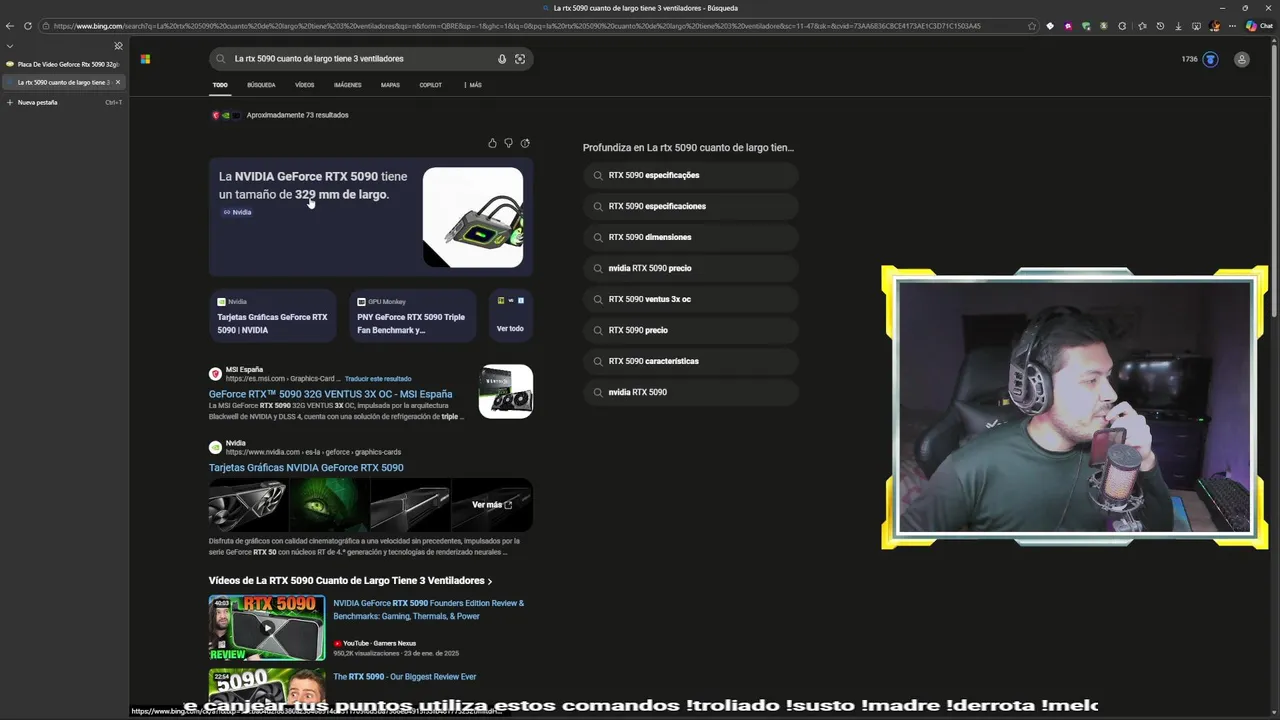This screenshot has width=1280, height=720.
Task: Click the pink square extension icon
Action: pyautogui.click(x=1068, y=26)
